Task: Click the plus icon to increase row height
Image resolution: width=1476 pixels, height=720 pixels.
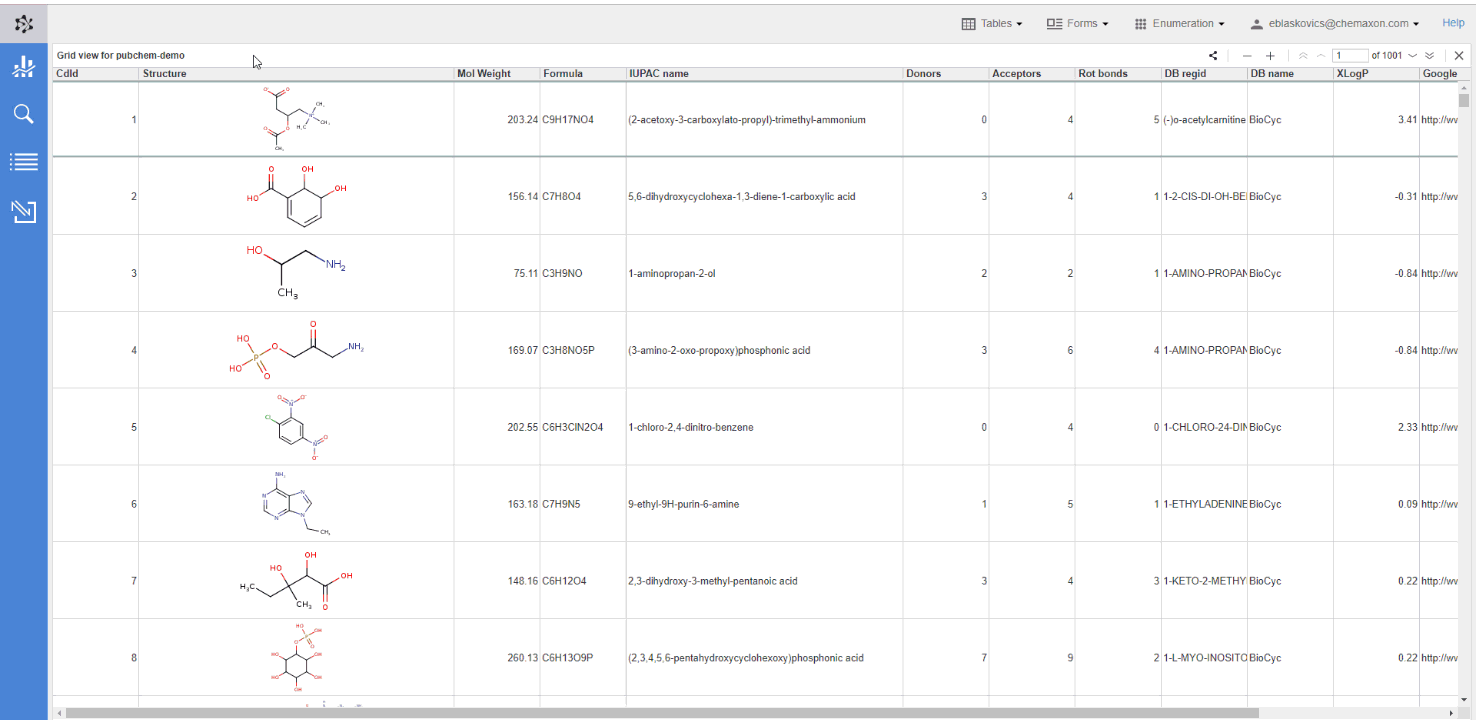Action: [x=1270, y=56]
